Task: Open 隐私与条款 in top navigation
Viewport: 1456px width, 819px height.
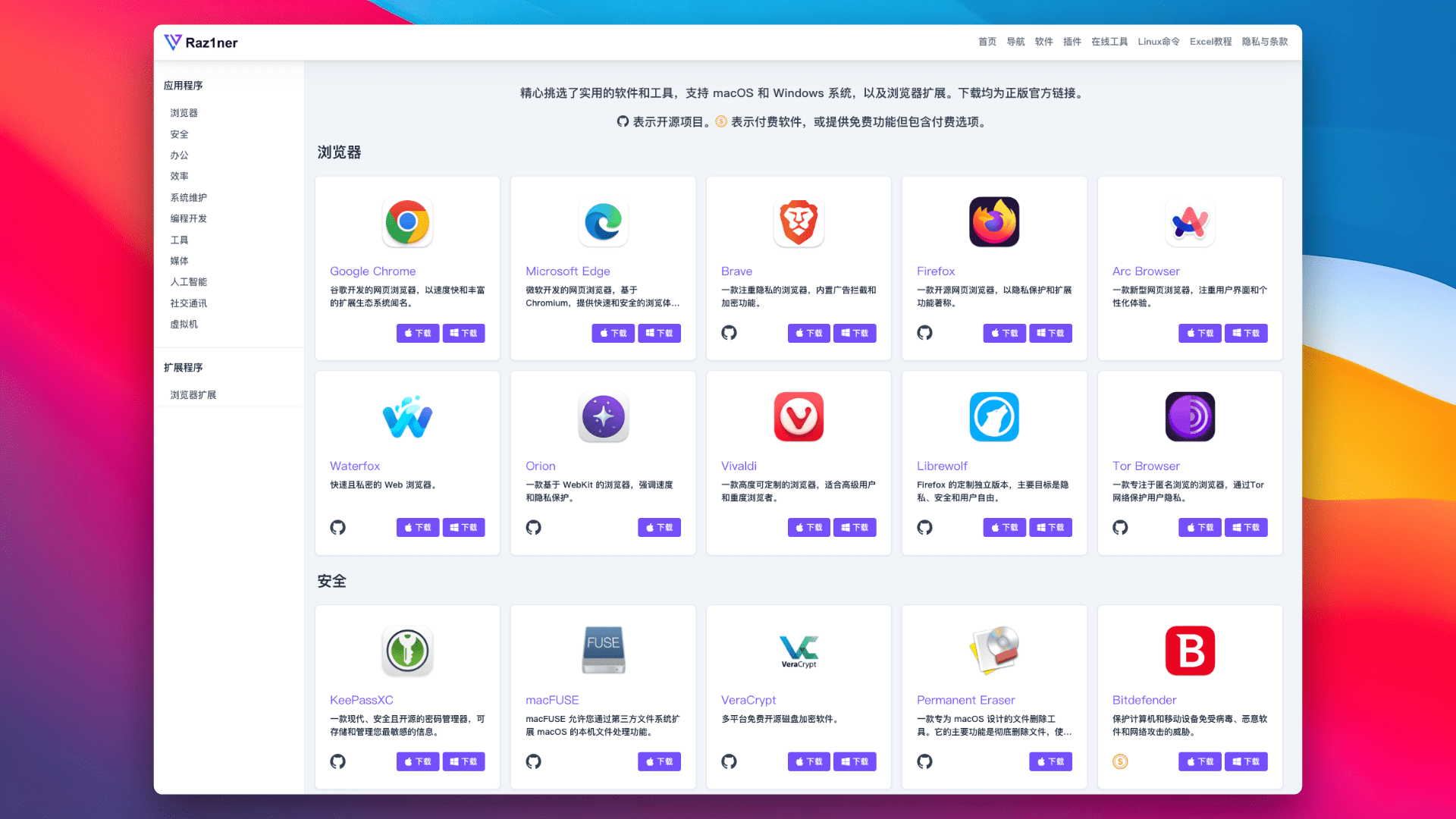Action: (1264, 42)
